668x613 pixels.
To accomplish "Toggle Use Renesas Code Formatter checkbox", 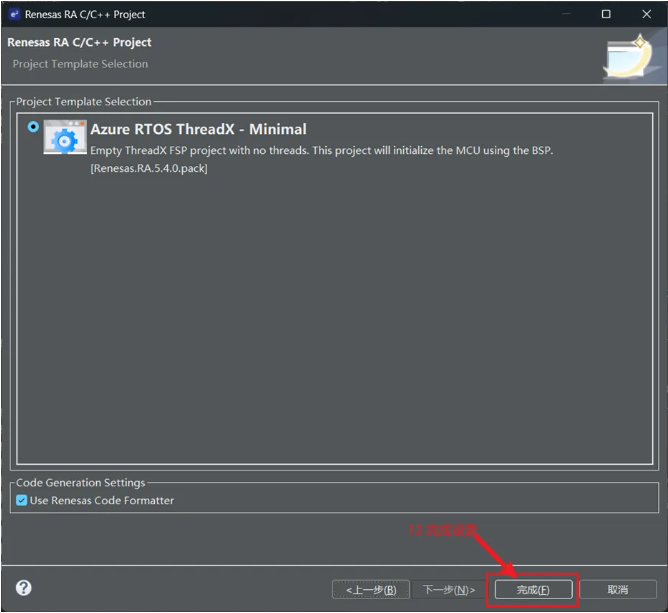I will coord(22,500).
